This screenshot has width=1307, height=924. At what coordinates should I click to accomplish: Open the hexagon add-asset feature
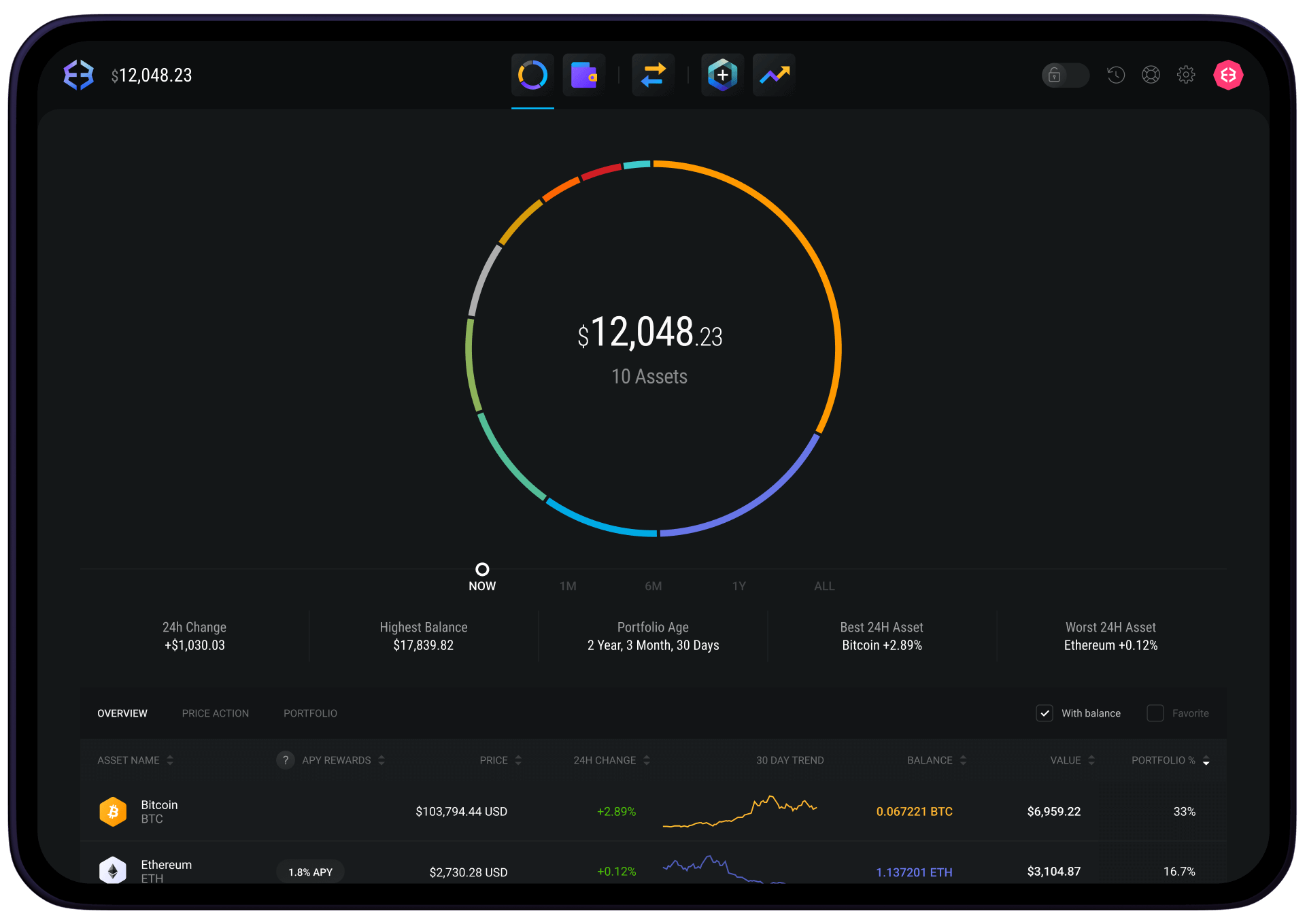[x=722, y=75]
